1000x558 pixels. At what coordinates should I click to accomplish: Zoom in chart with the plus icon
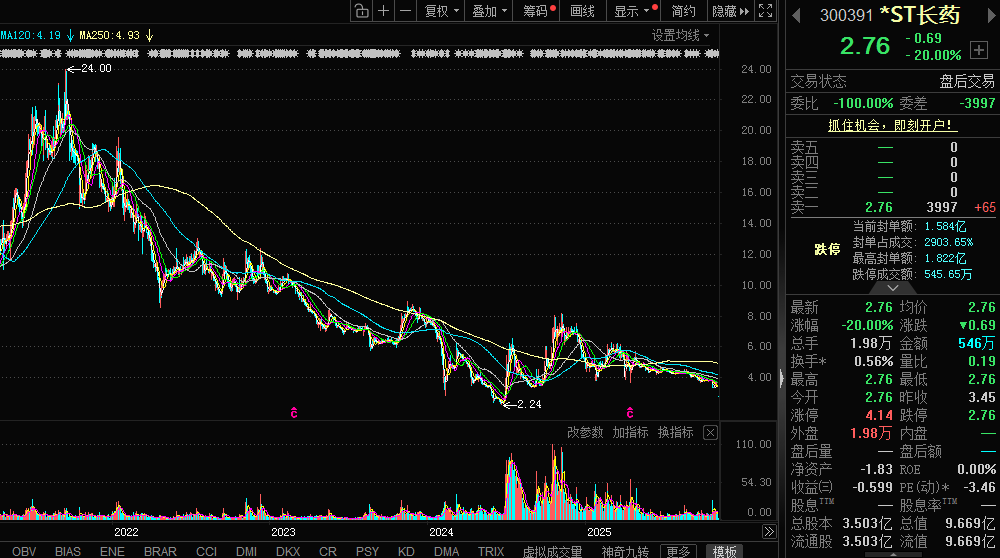coord(383,11)
